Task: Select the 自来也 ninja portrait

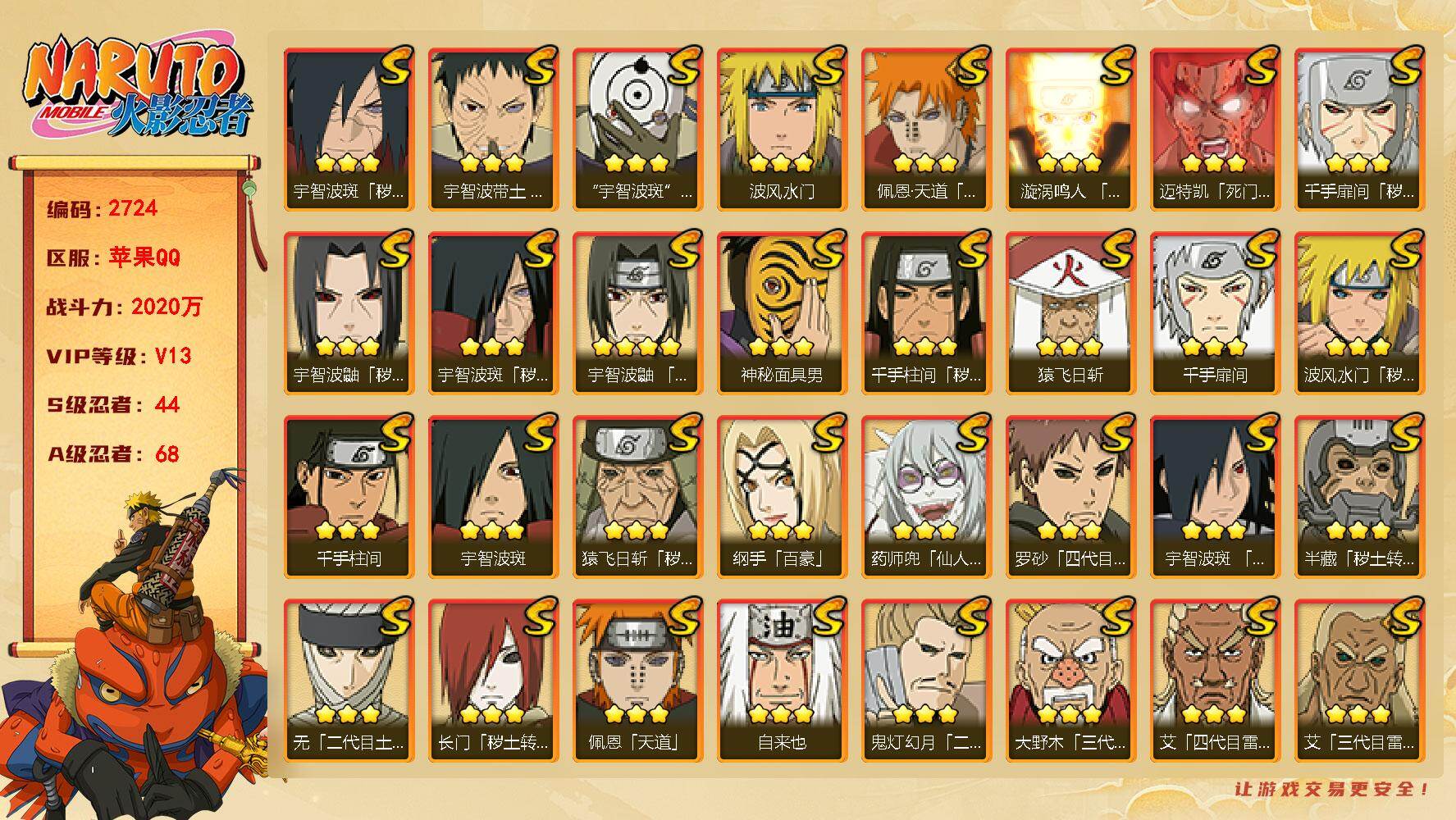Action: pos(782,680)
